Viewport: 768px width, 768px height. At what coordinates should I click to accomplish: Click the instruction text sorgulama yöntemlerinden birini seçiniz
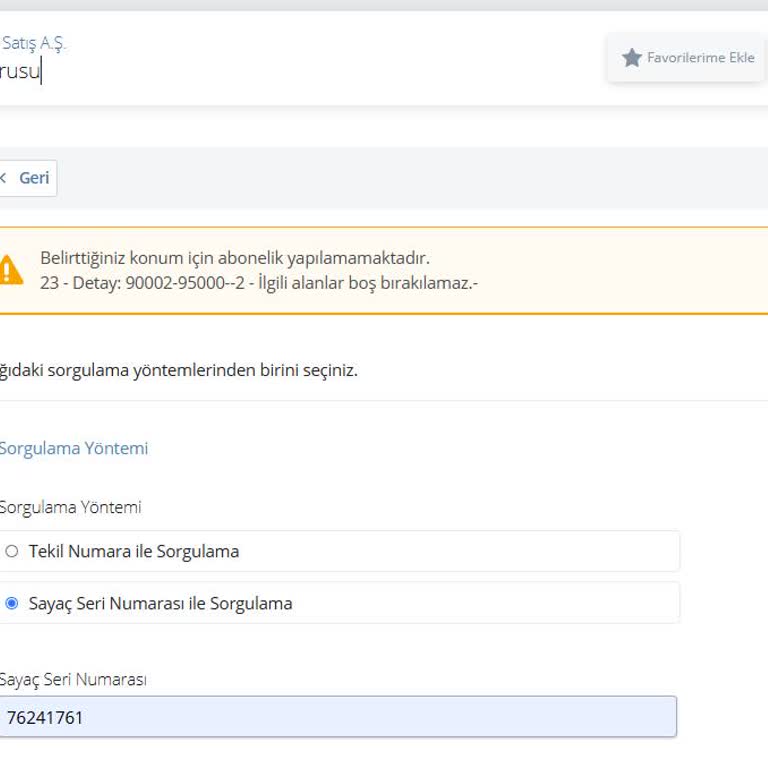pos(179,370)
